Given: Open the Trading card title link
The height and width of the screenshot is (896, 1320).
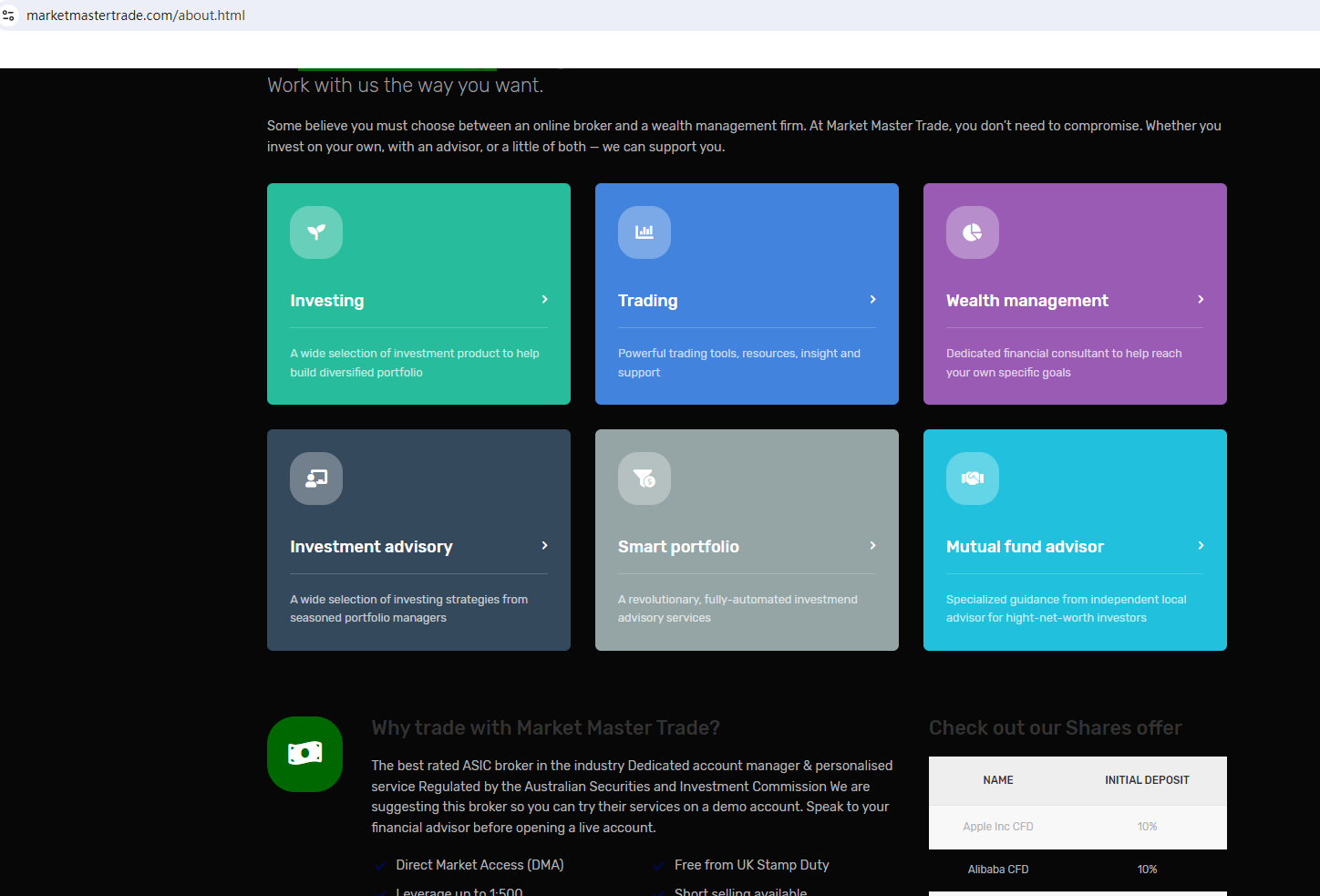Looking at the screenshot, I should pyautogui.click(x=648, y=301).
